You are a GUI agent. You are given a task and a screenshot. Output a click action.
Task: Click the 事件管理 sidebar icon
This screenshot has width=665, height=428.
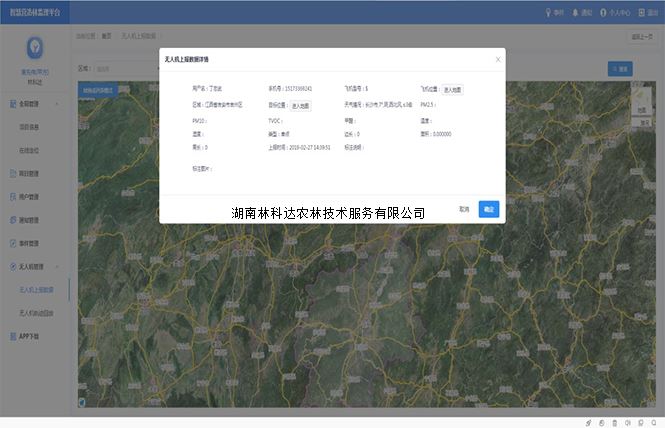12,243
